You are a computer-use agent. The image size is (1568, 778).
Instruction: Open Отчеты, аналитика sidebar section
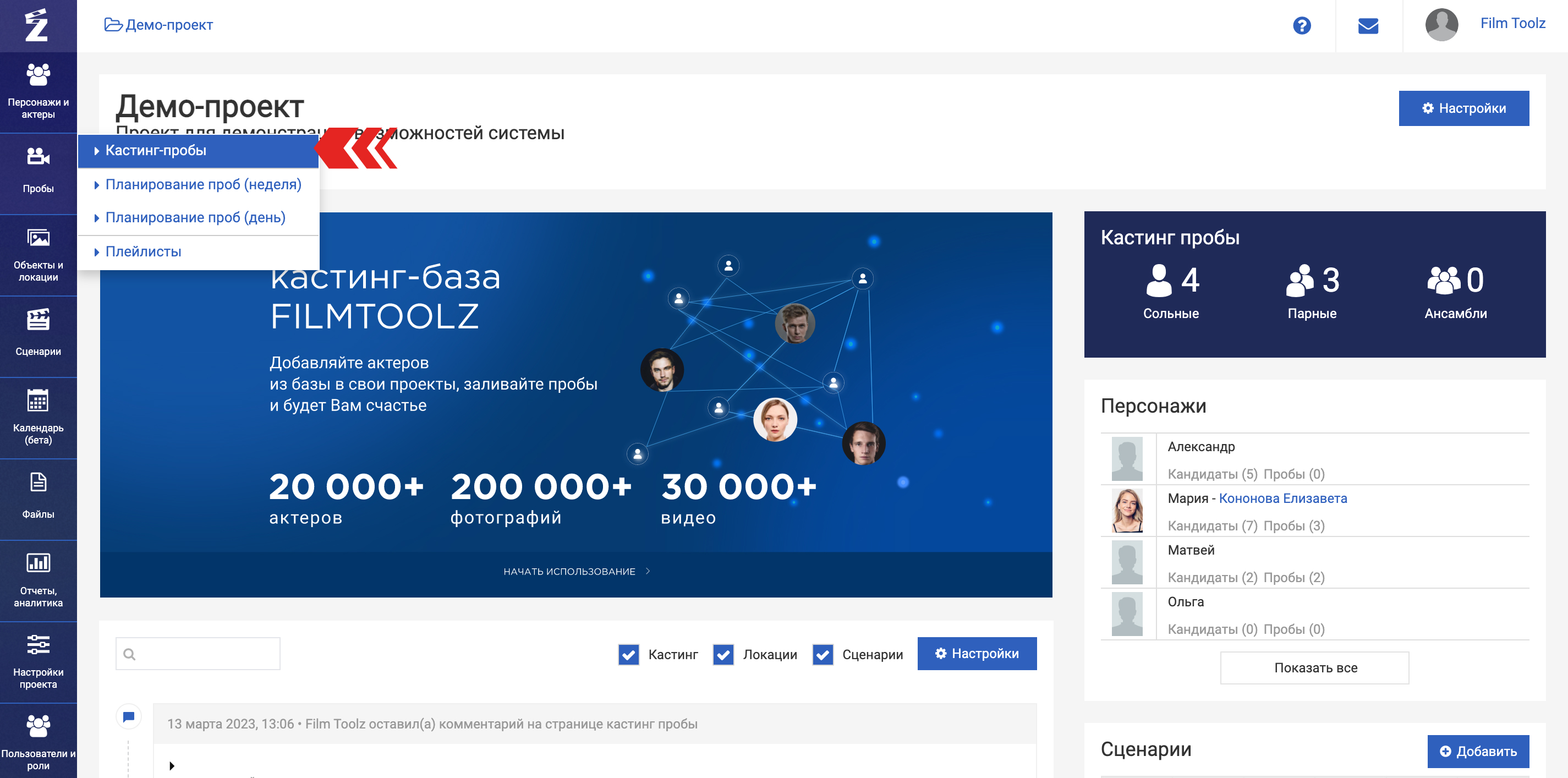coord(39,581)
